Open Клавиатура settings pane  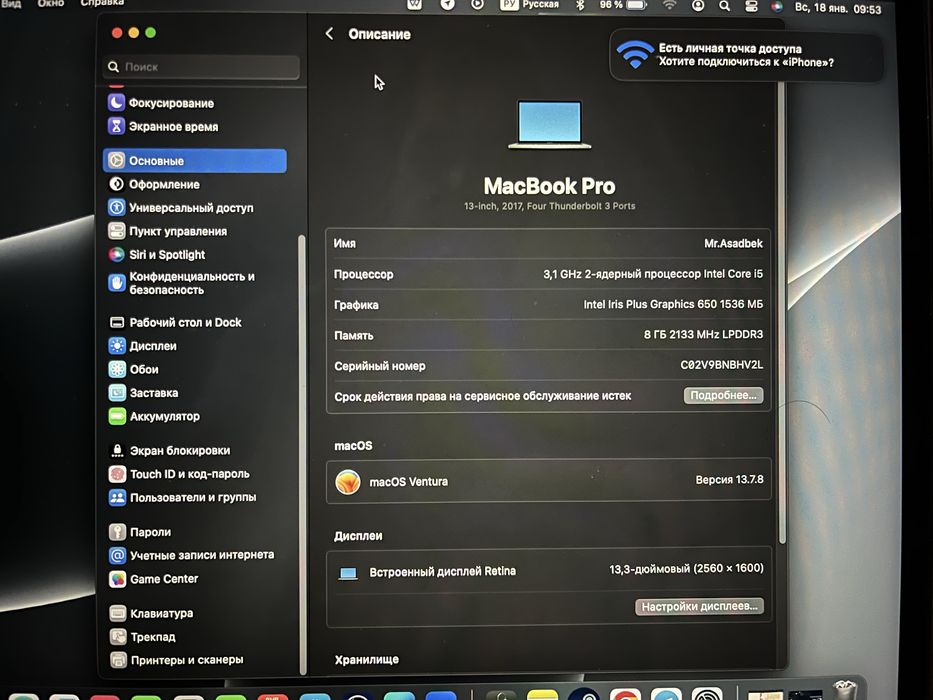tap(152, 613)
